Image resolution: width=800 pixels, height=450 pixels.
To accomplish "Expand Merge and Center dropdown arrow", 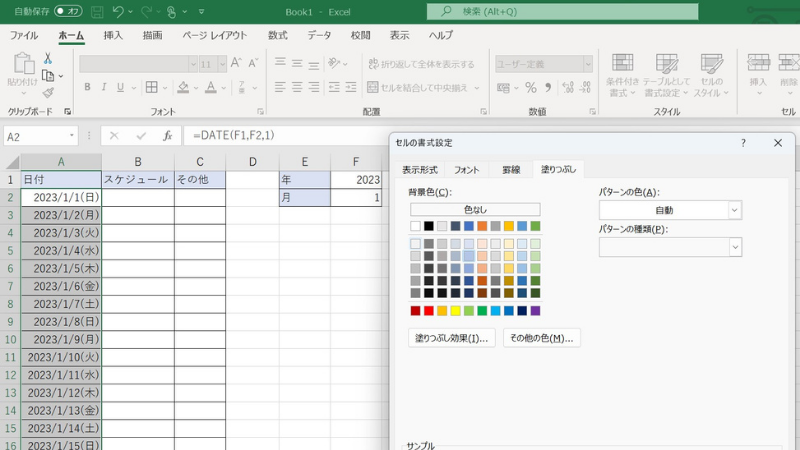I will 477,88.
